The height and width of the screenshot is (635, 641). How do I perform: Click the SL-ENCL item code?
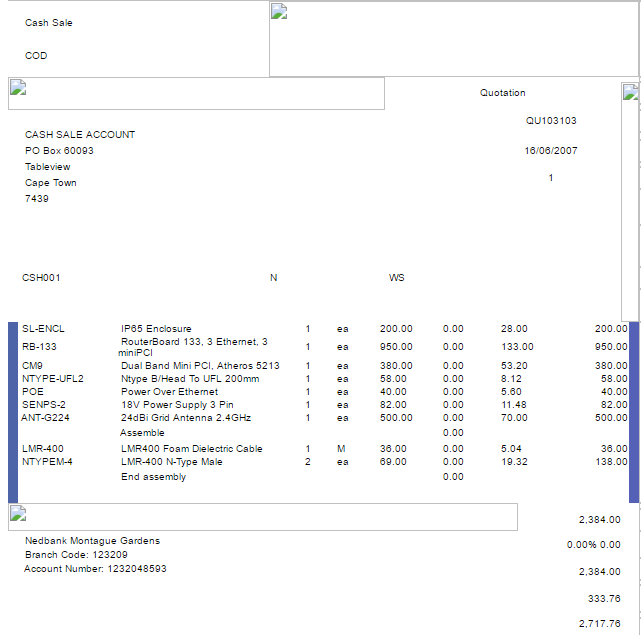click(x=43, y=329)
